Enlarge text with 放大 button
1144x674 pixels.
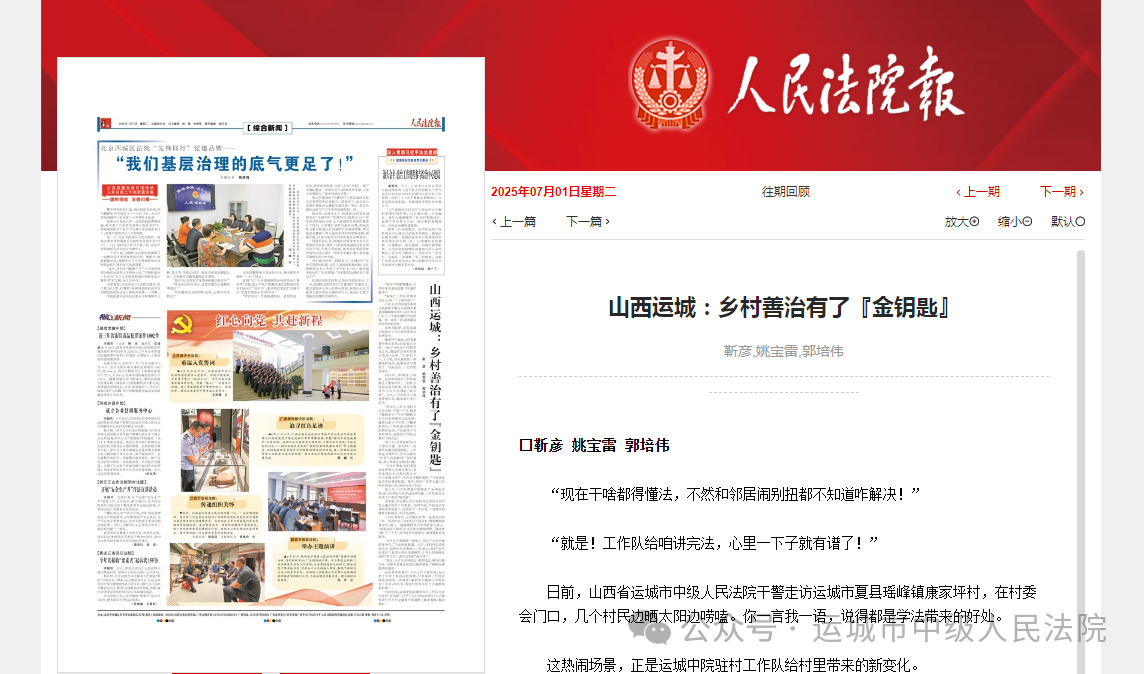click(x=962, y=222)
